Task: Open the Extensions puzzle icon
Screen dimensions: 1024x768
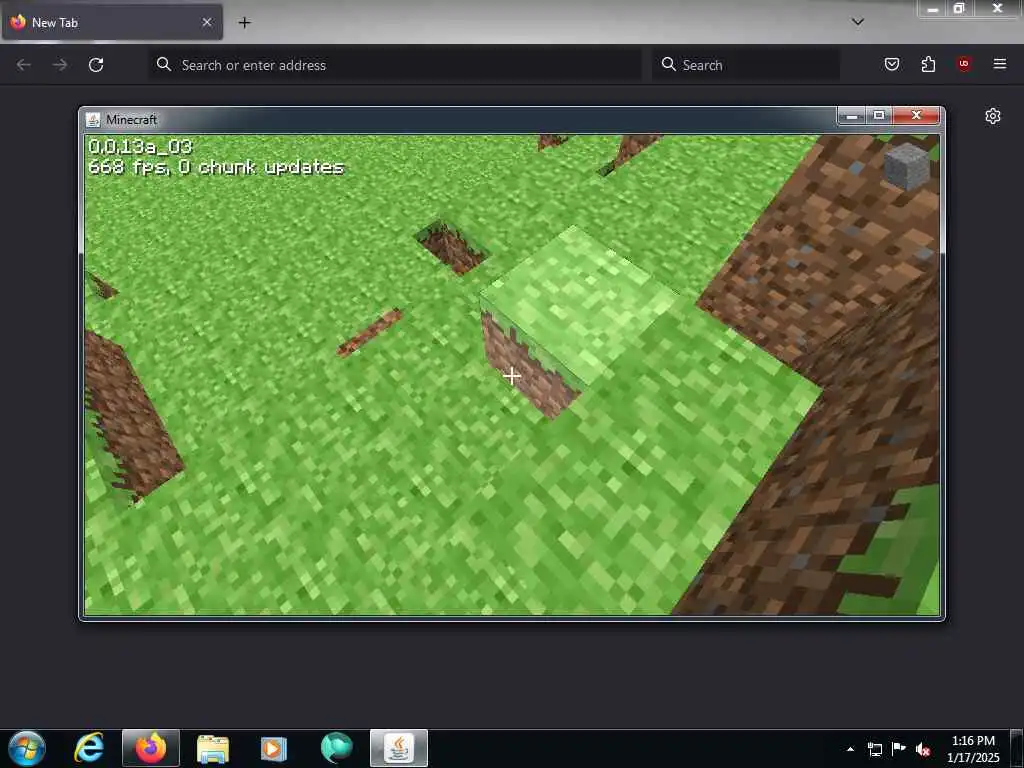Action: [928, 64]
